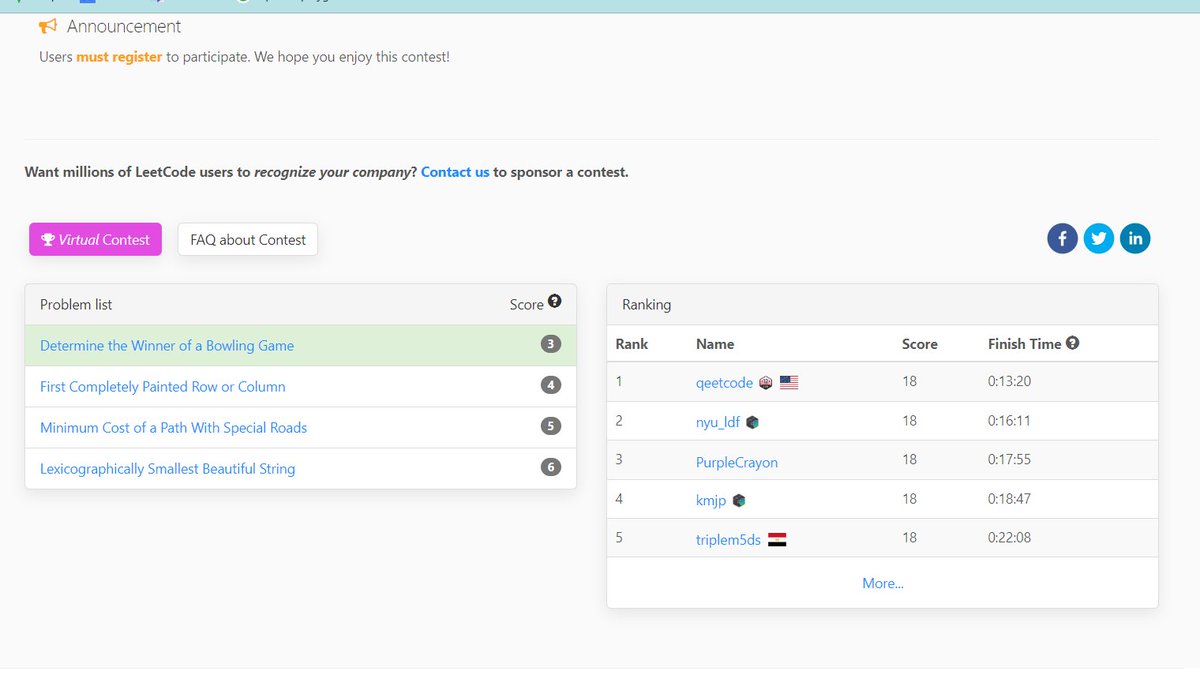Click the hexagon badge next to kmjp

pyautogui.click(x=738, y=500)
